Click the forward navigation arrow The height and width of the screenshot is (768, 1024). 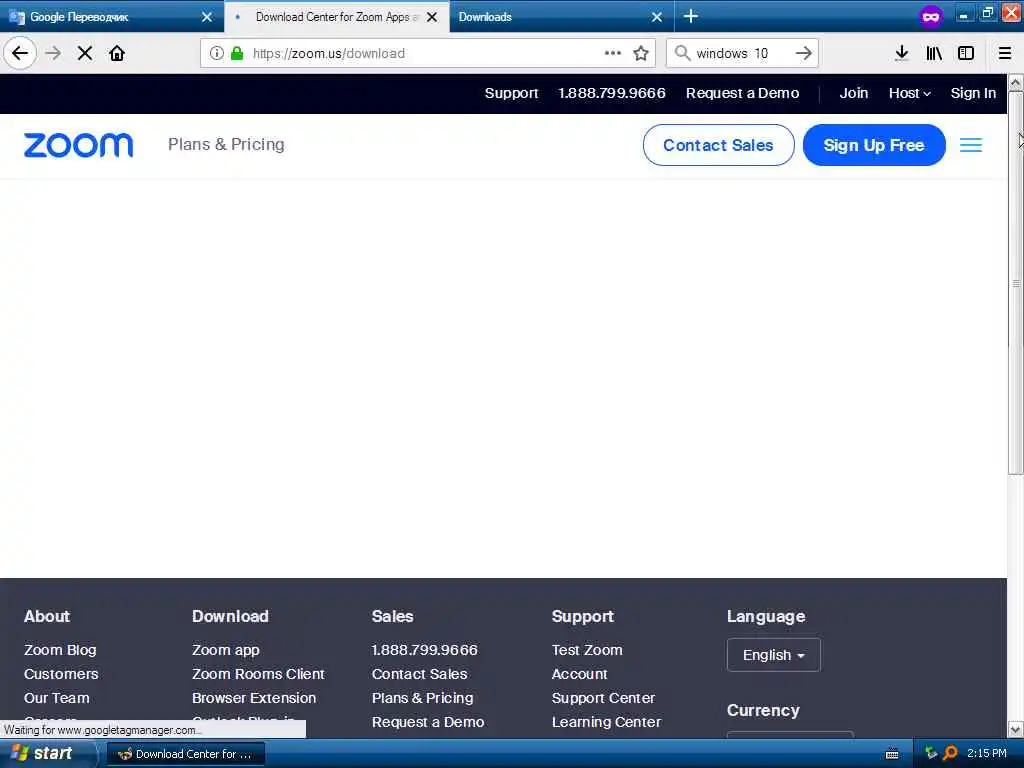[53, 54]
